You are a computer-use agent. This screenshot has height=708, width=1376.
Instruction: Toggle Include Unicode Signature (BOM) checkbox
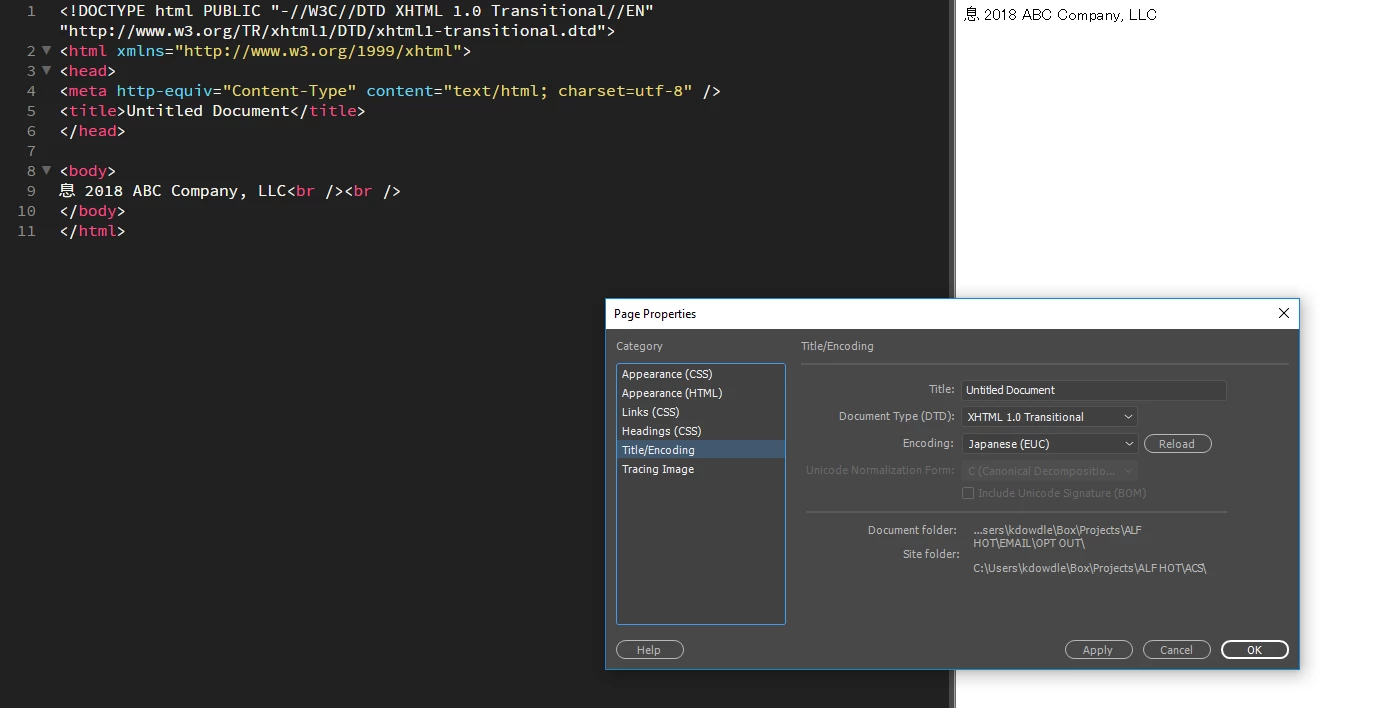pos(968,493)
